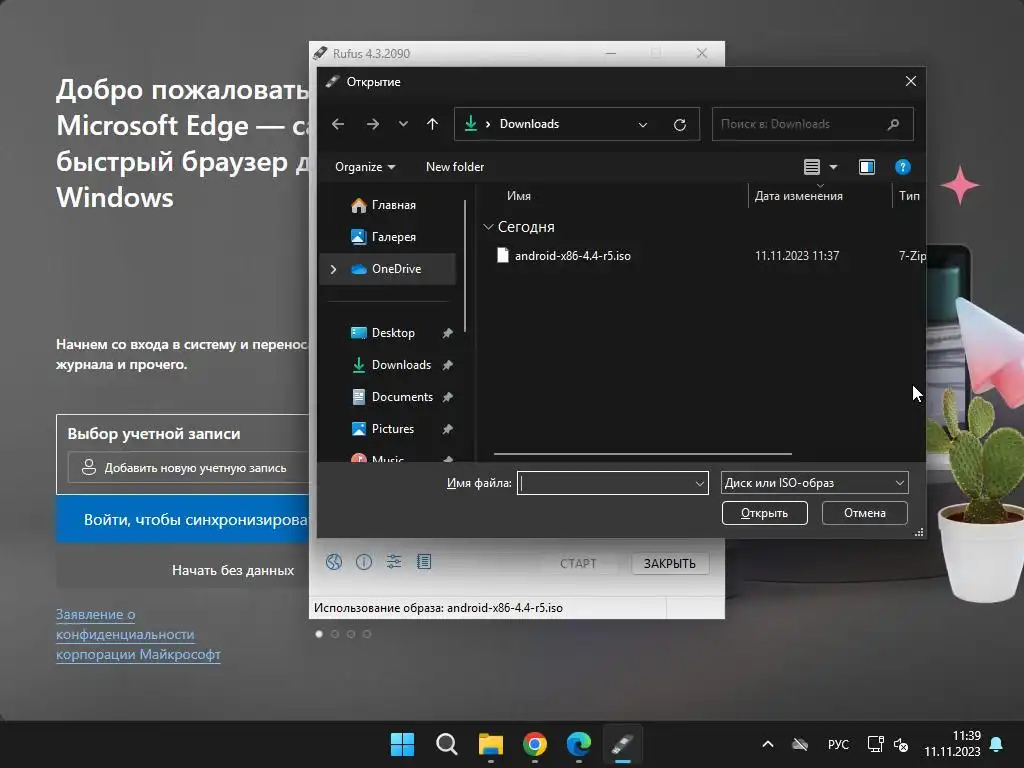
Task: Click the Имя файла text field
Action: pos(605,483)
